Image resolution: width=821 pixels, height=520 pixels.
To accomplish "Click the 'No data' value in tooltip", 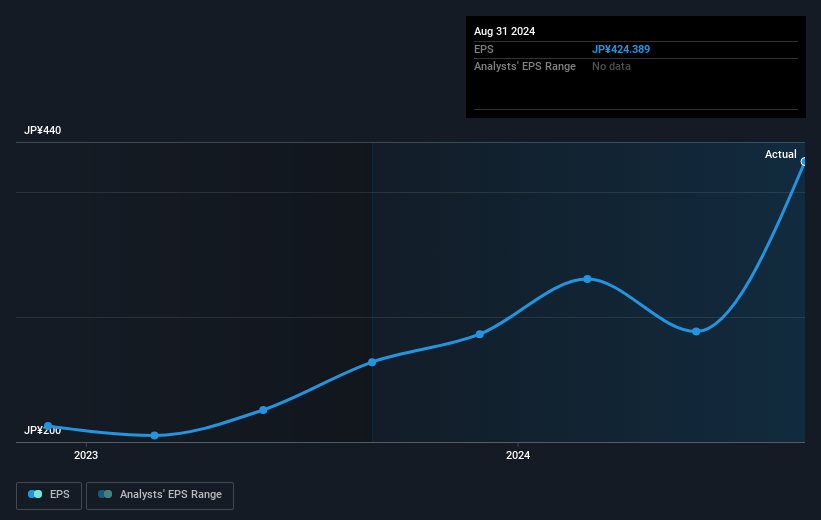I will coord(611,67).
